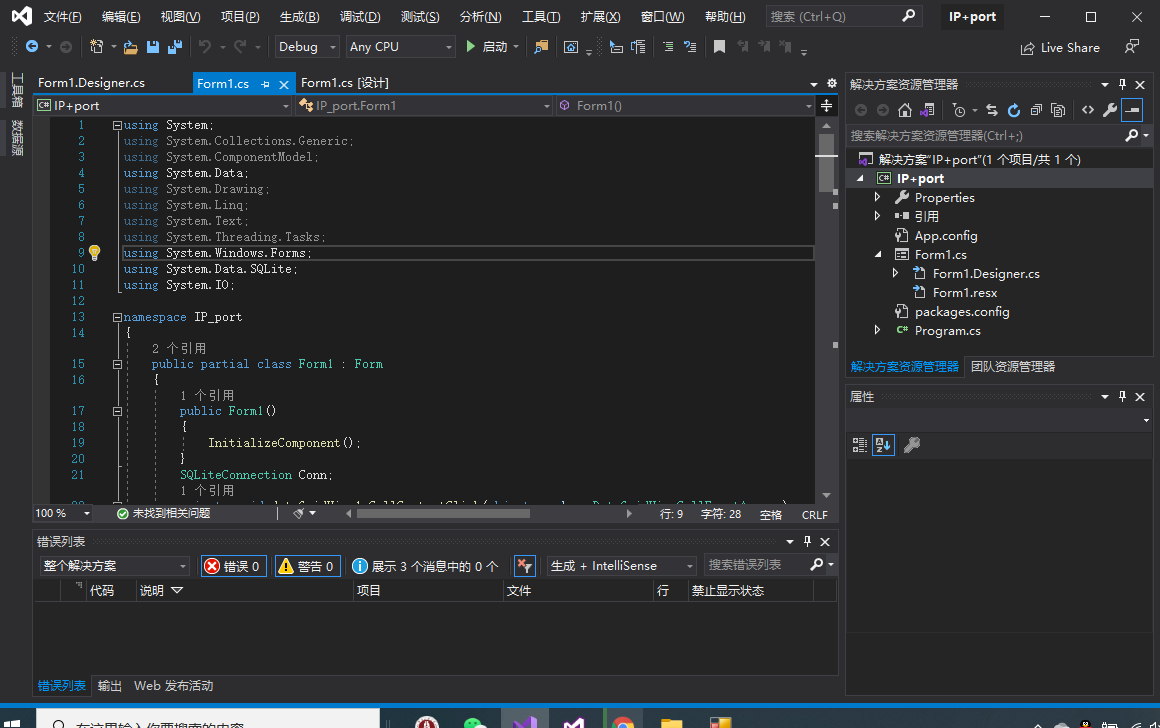This screenshot has height=728, width=1160.
Task: Collapse the namespace IP_port code block
Action: pos(117,317)
